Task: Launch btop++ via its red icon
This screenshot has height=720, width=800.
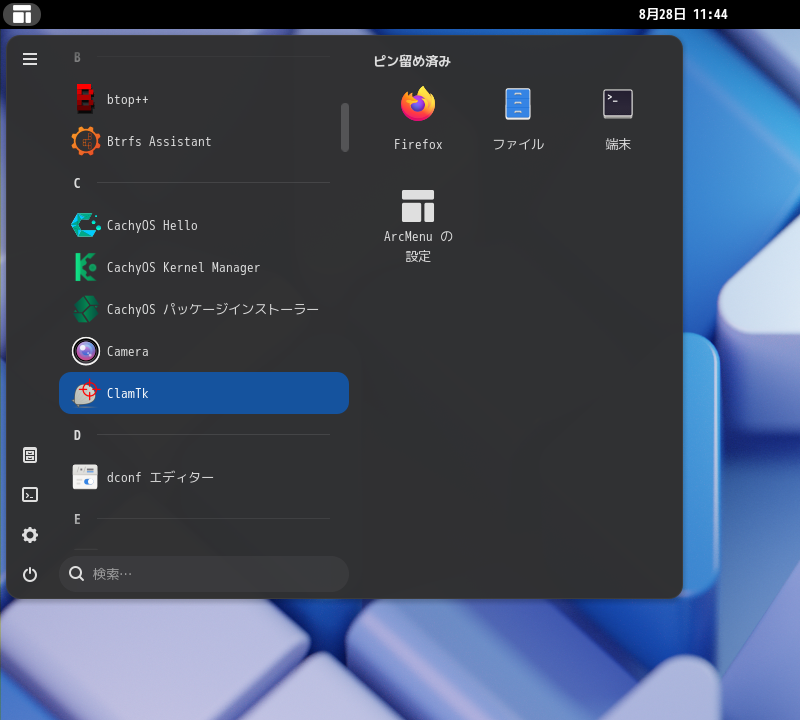Action: coord(85,99)
